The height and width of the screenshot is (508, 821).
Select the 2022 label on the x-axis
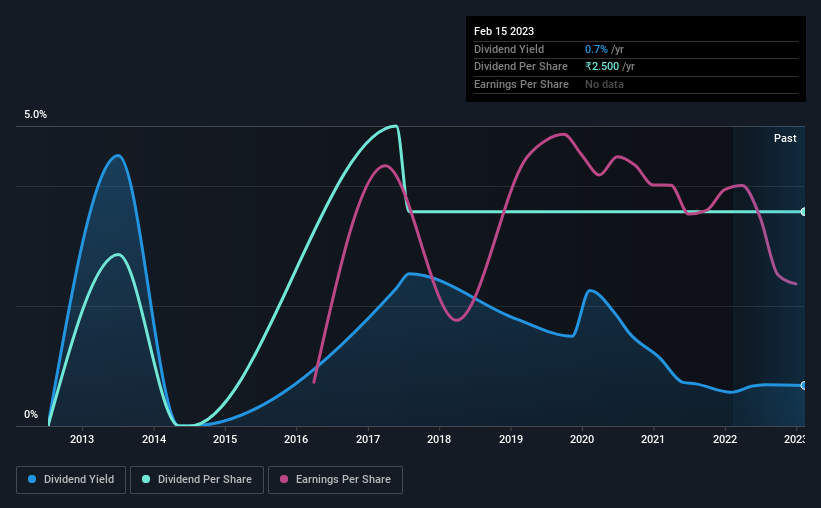point(725,439)
